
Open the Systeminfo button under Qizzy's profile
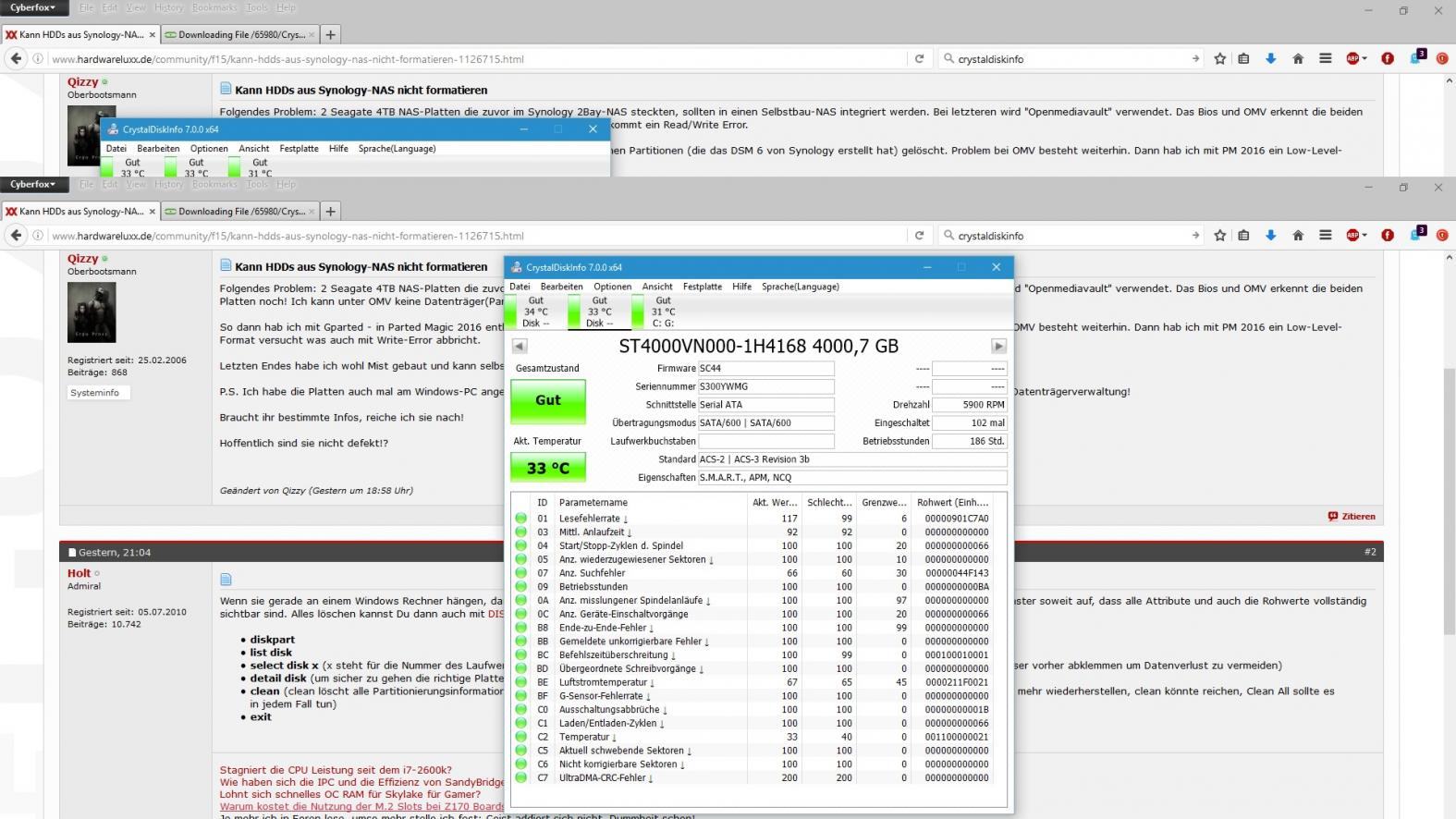pos(98,393)
